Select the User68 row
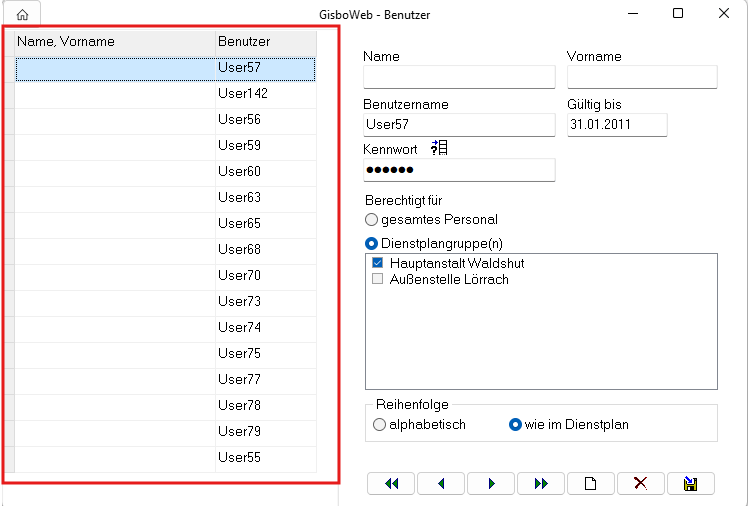The image size is (748, 506). click(x=166, y=251)
